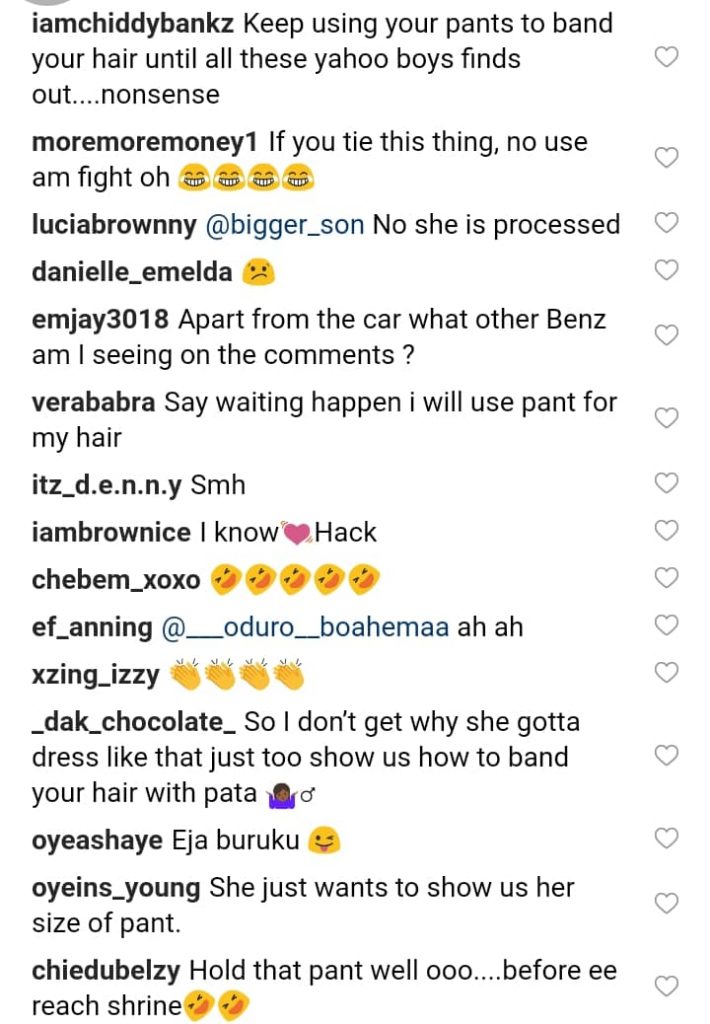
Task: Like itz_d.e.n.n.y's Smh comment
Action: point(665,484)
